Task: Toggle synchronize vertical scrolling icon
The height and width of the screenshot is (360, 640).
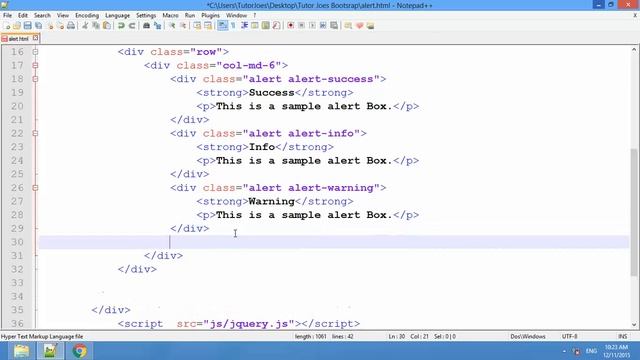Action: pyautogui.click(x=197, y=26)
